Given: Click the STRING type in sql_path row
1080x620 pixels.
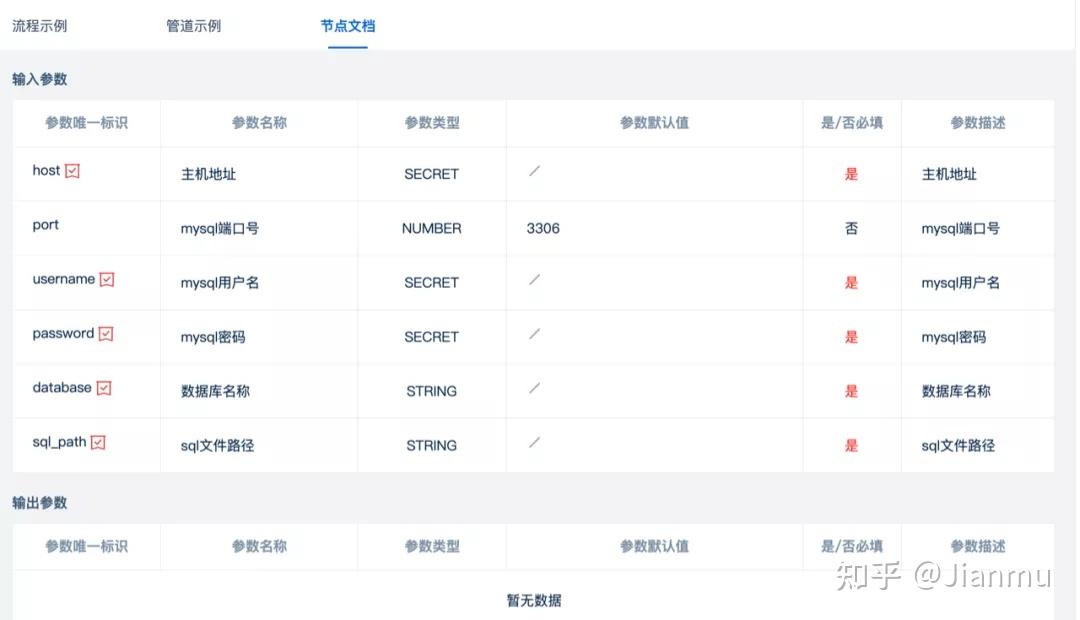Looking at the screenshot, I should pos(431,446).
